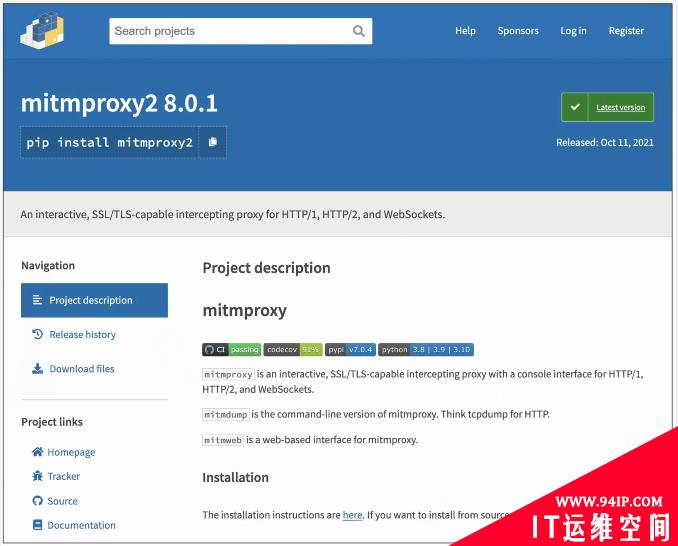The width and height of the screenshot is (678, 546).
Task: Click the 'mitmproxy2 8.0.1' title
Action: click(119, 104)
